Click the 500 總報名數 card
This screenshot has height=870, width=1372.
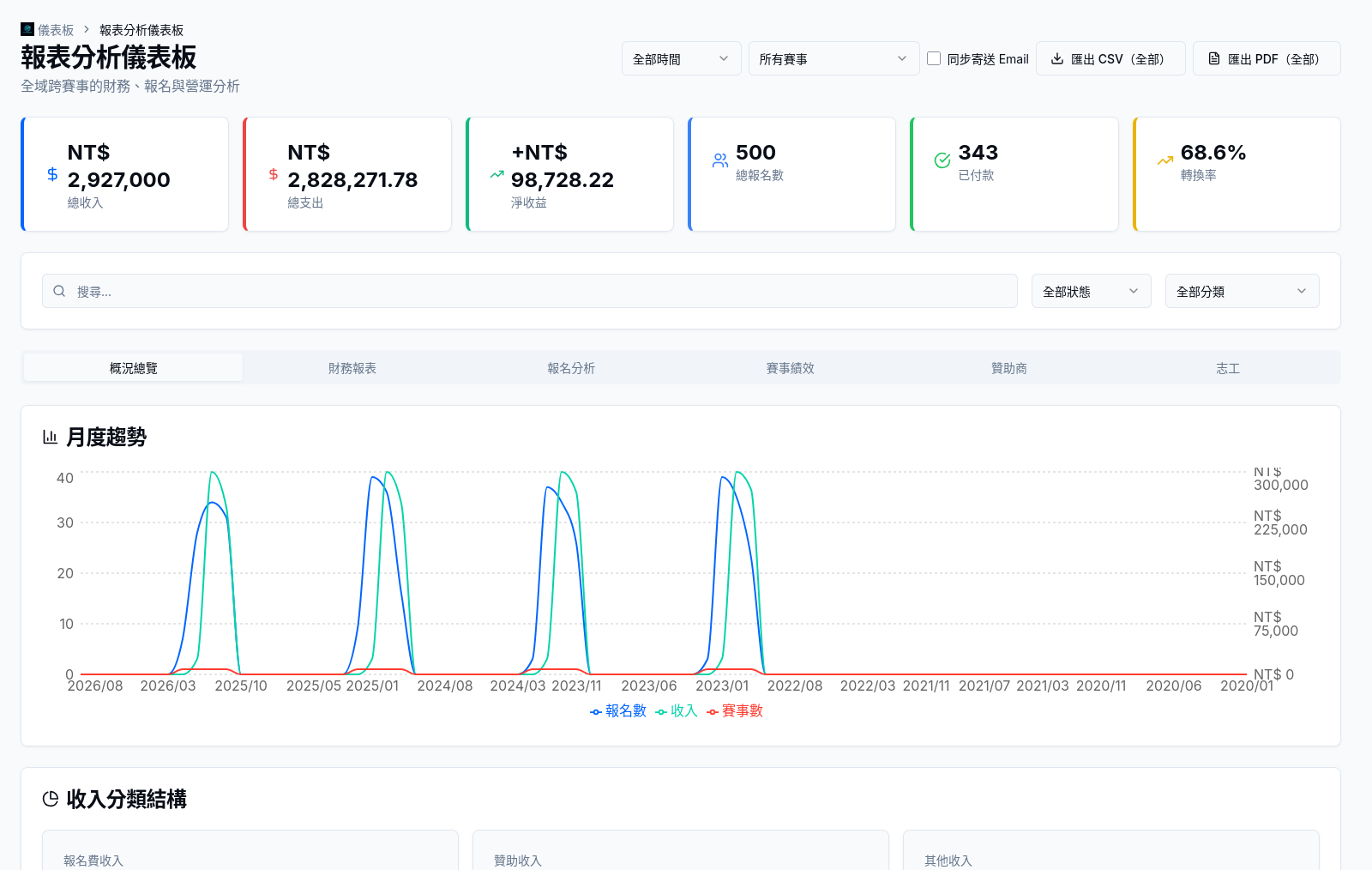(x=792, y=174)
